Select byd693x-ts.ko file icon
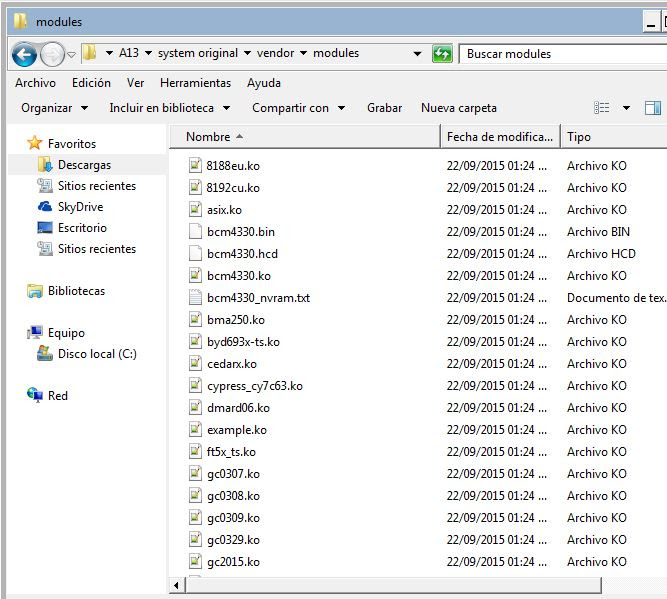This screenshot has width=667, height=599. [x=195, y=341]
